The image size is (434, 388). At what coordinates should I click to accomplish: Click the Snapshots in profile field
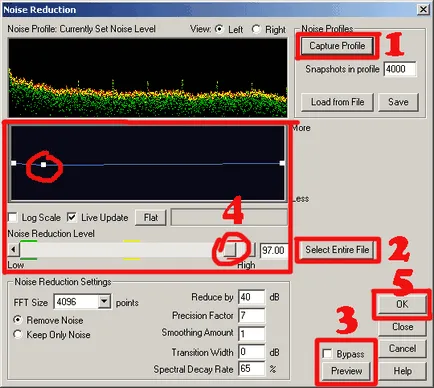coord(400,69)
